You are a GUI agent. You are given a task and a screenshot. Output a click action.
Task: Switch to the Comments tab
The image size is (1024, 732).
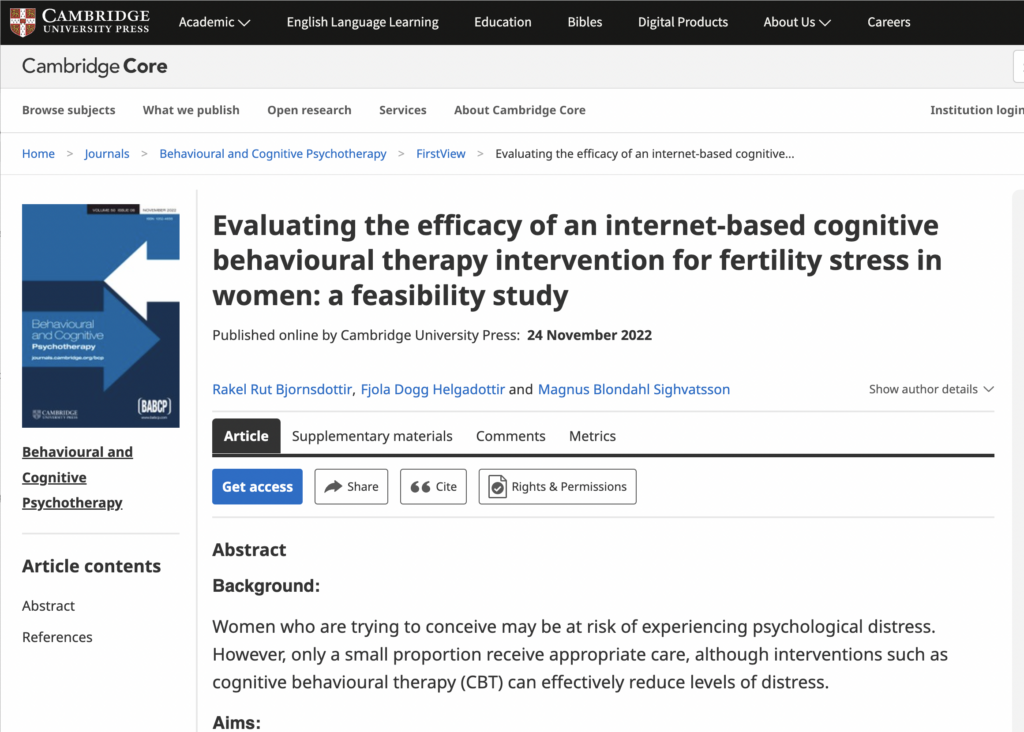click(x=511, y=436)
